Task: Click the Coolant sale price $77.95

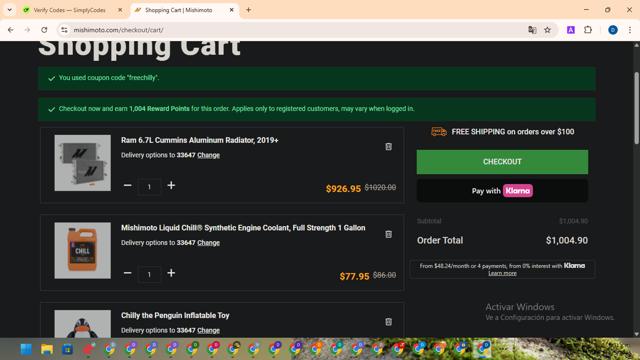Action: click(354, 276)
